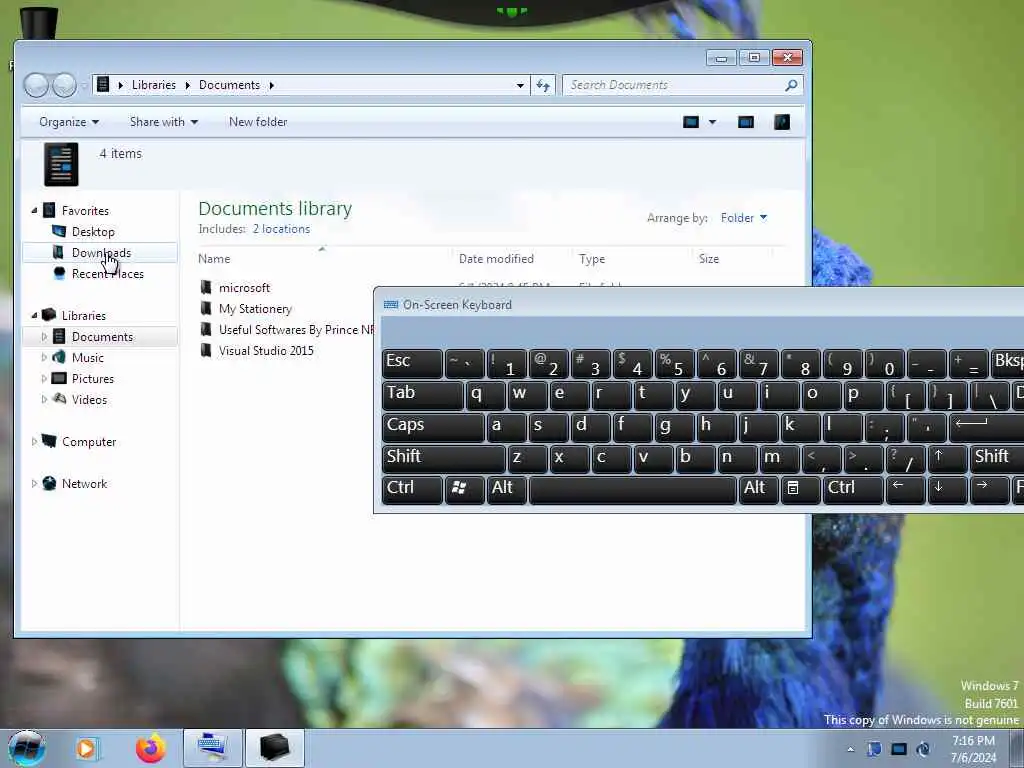Viewport: 1024px width, 768px height.
Task: Open media player from the taskbar
Action: click(87, 748)
